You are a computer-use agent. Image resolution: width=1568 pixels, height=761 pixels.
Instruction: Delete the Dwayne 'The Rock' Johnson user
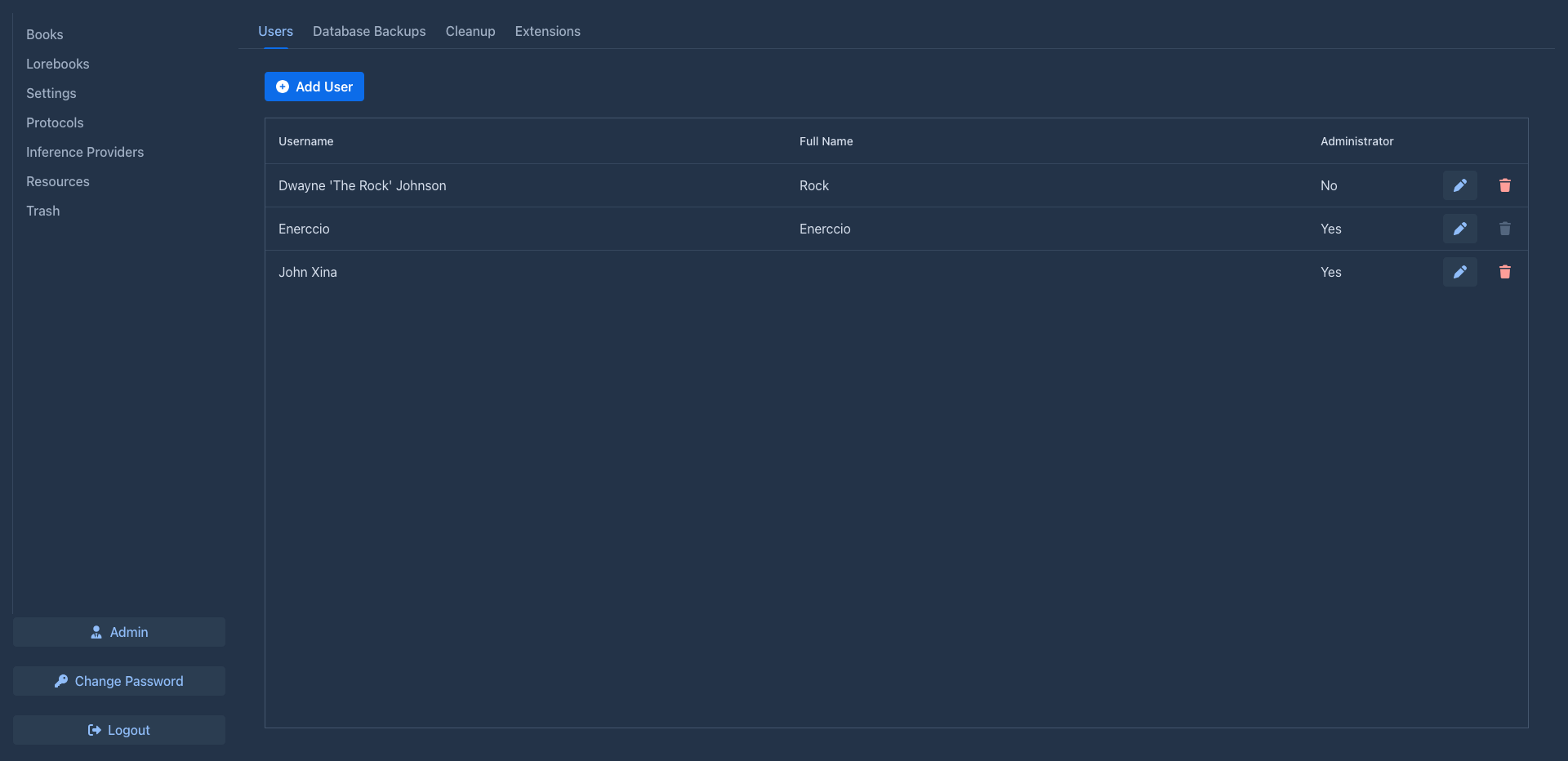pos(1504,185)
